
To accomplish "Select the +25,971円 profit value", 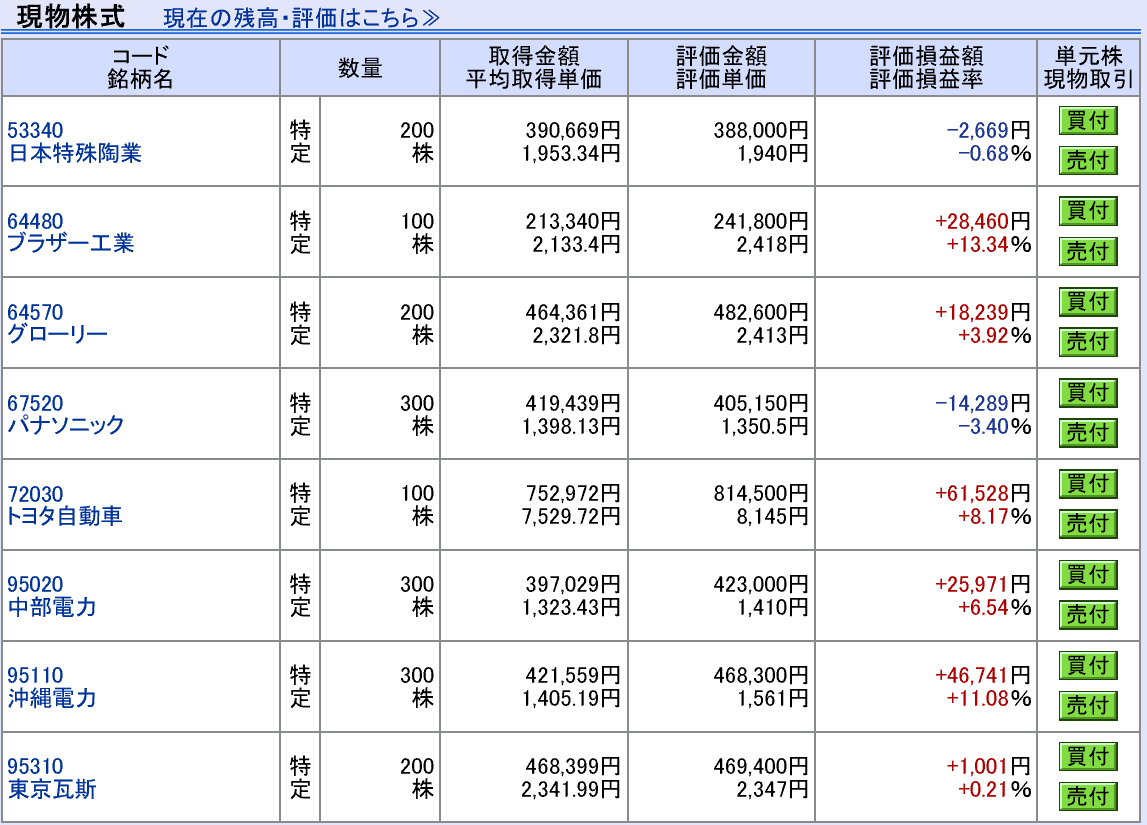I will 982,584.
